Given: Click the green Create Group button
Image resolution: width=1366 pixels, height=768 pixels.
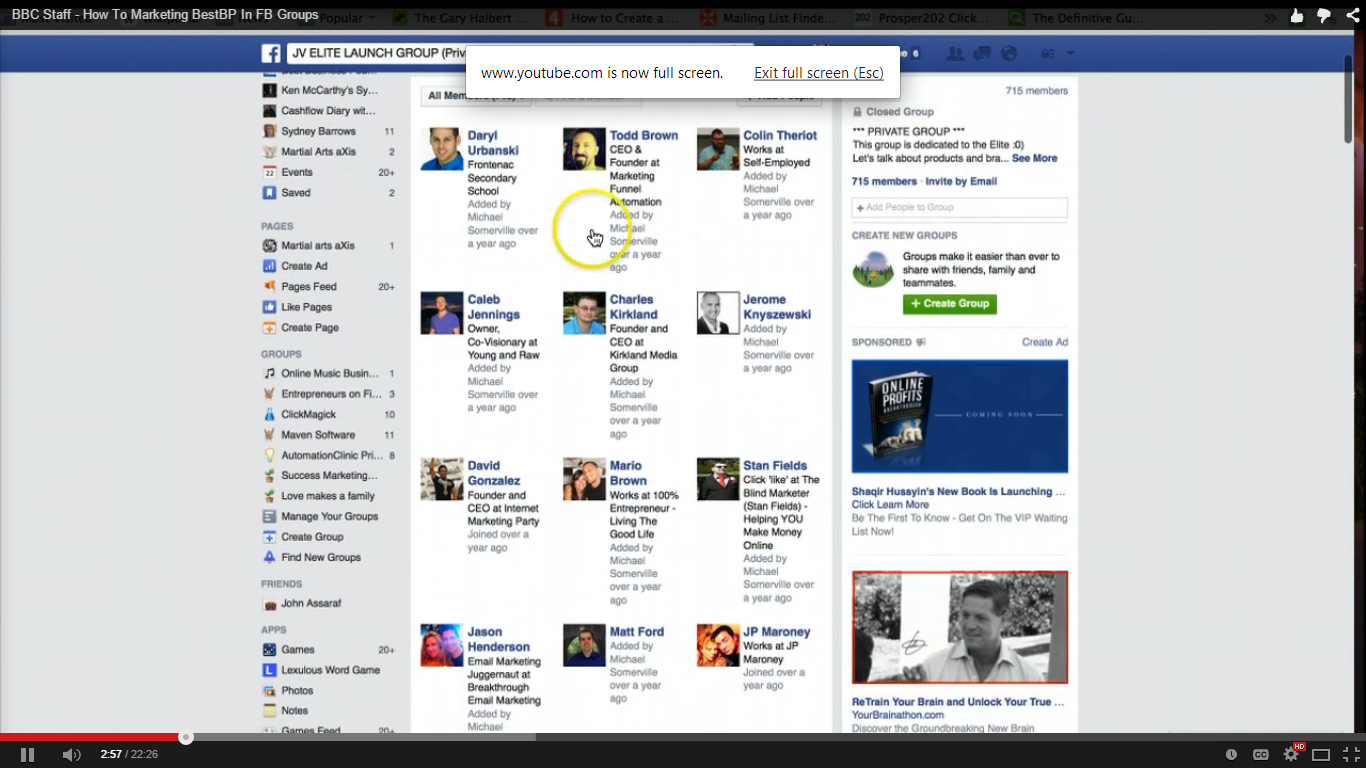Looking at the screenshot, I should coord(949,304).
